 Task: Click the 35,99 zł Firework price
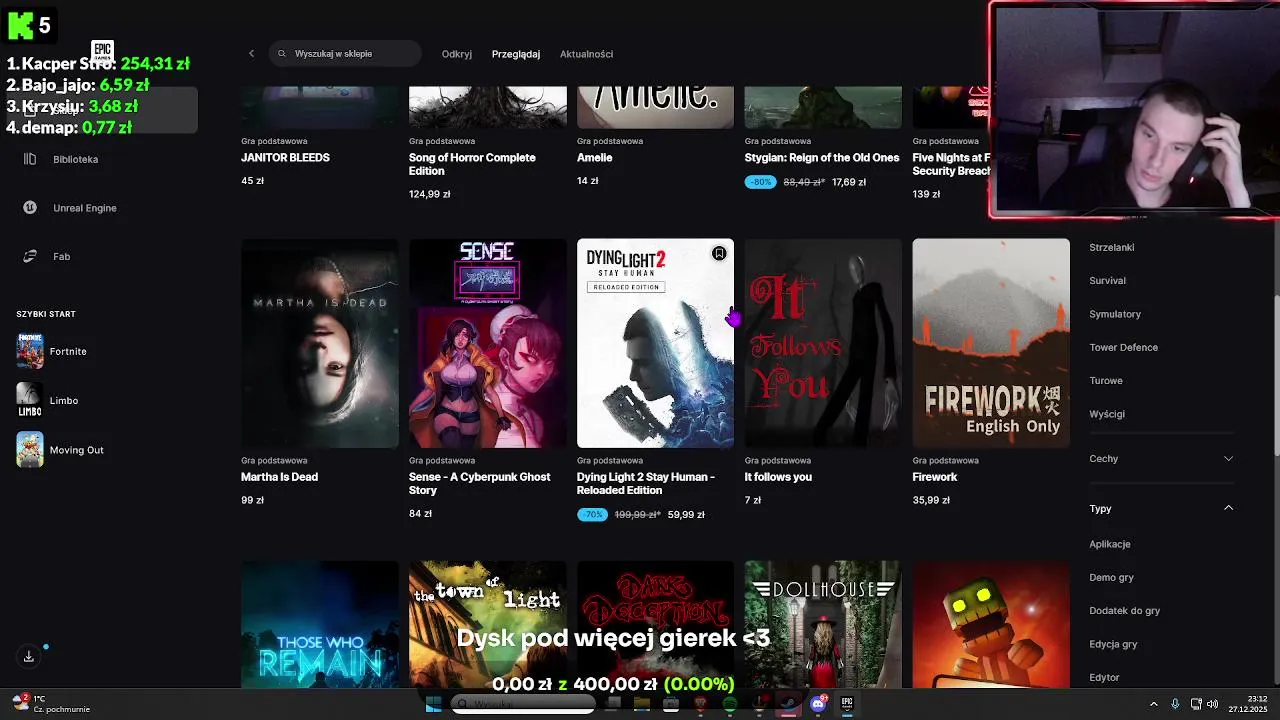(931, 500)
